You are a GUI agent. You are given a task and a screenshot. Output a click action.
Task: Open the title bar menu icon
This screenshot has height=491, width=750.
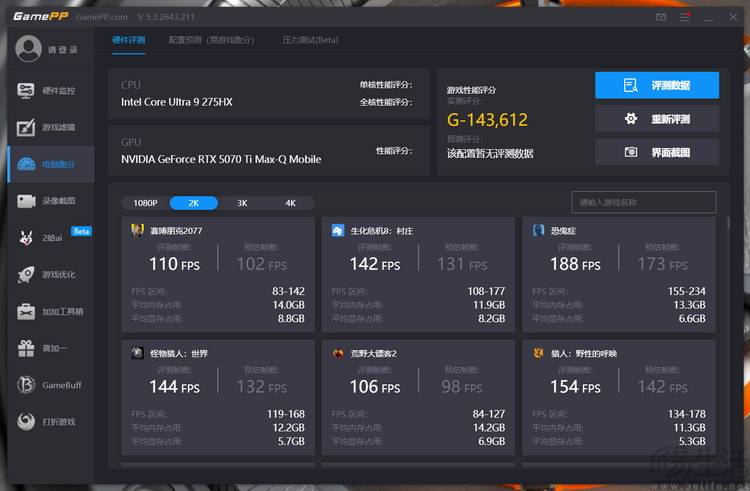(685, 17)
